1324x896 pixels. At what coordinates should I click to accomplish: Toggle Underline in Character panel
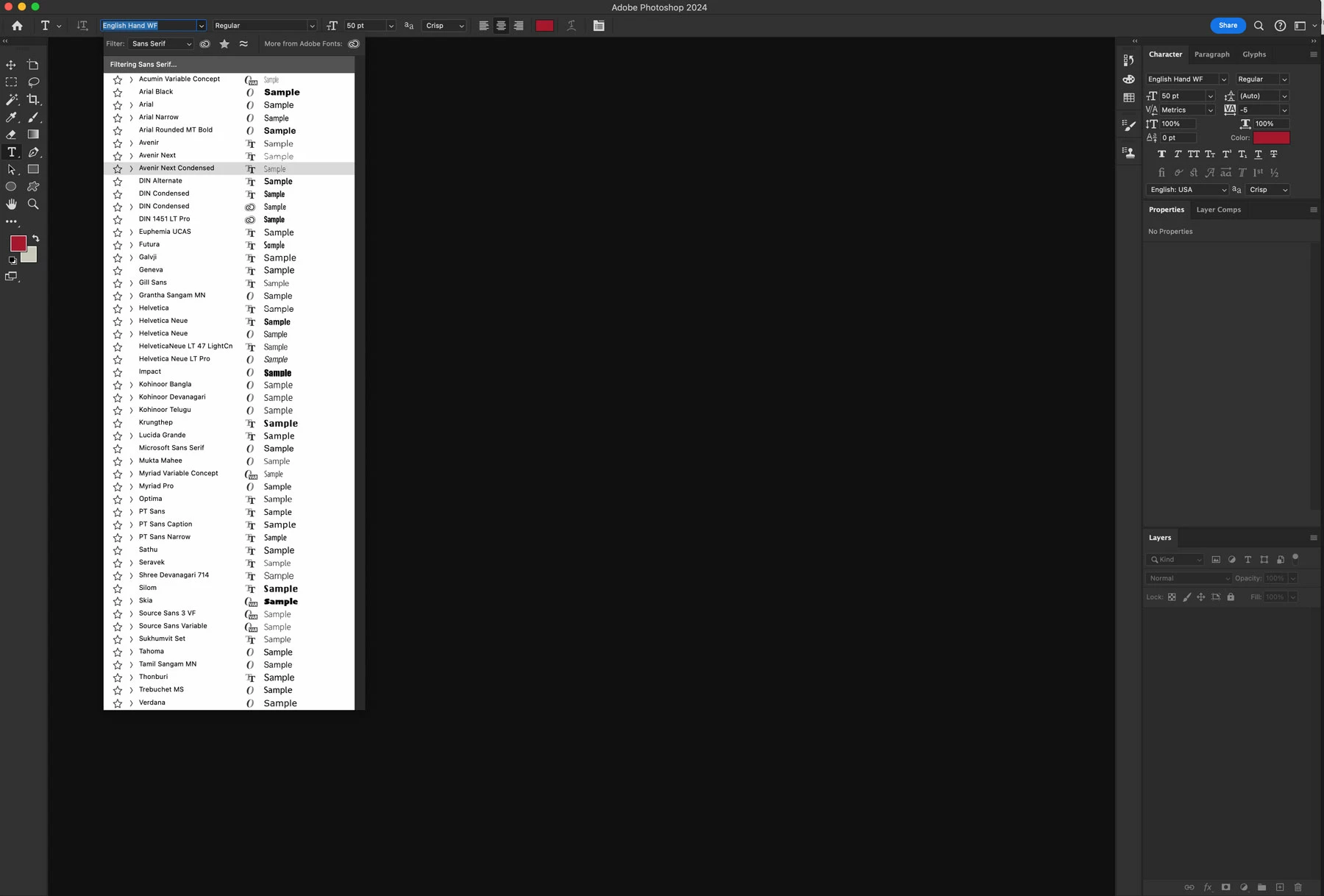(x=1258, y=154)
